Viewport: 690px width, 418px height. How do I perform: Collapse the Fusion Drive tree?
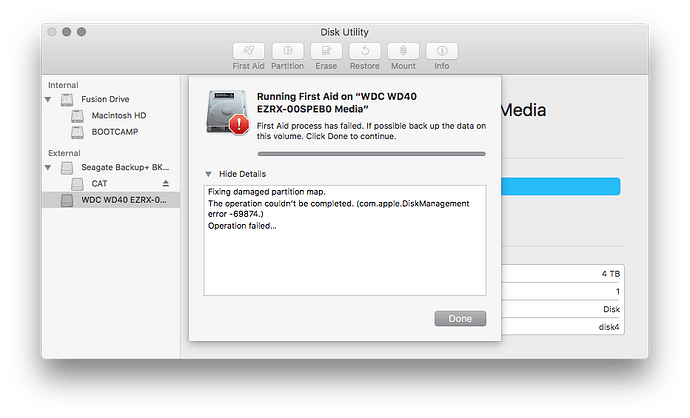[x=48, y=99]
